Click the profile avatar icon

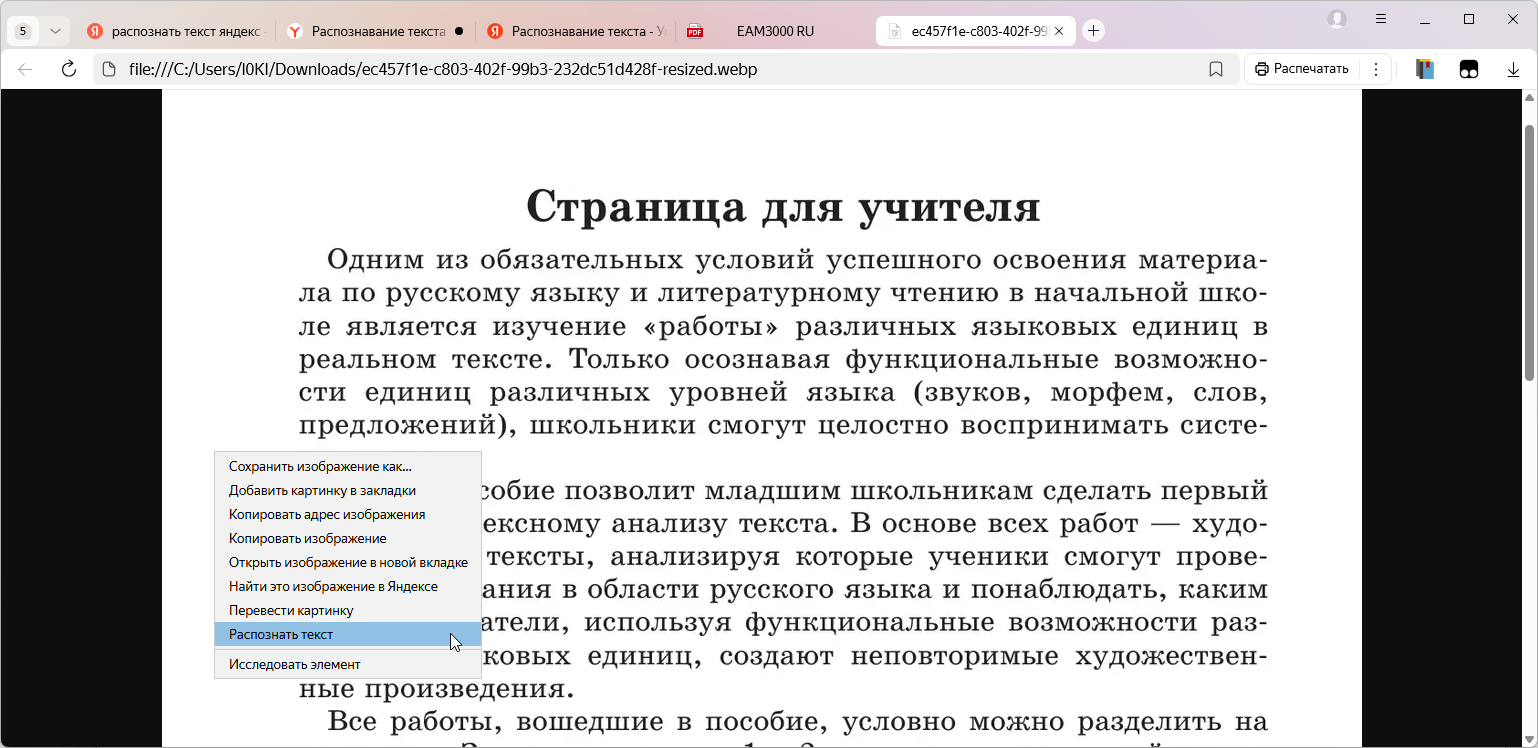point(1337,19)
